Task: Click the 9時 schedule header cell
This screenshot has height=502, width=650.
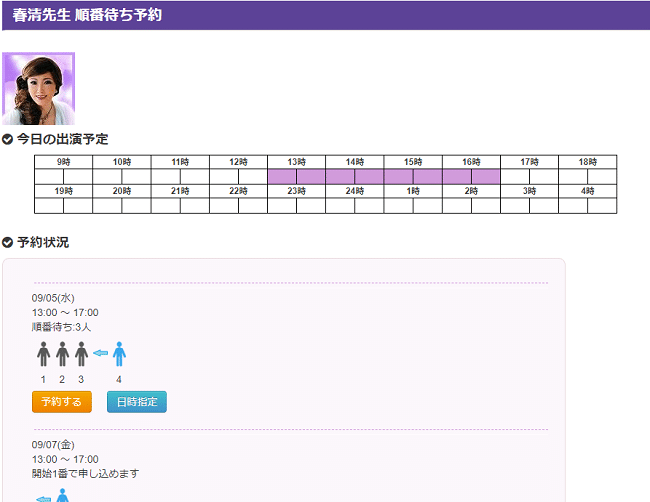Action: click(x=63, y=162)
